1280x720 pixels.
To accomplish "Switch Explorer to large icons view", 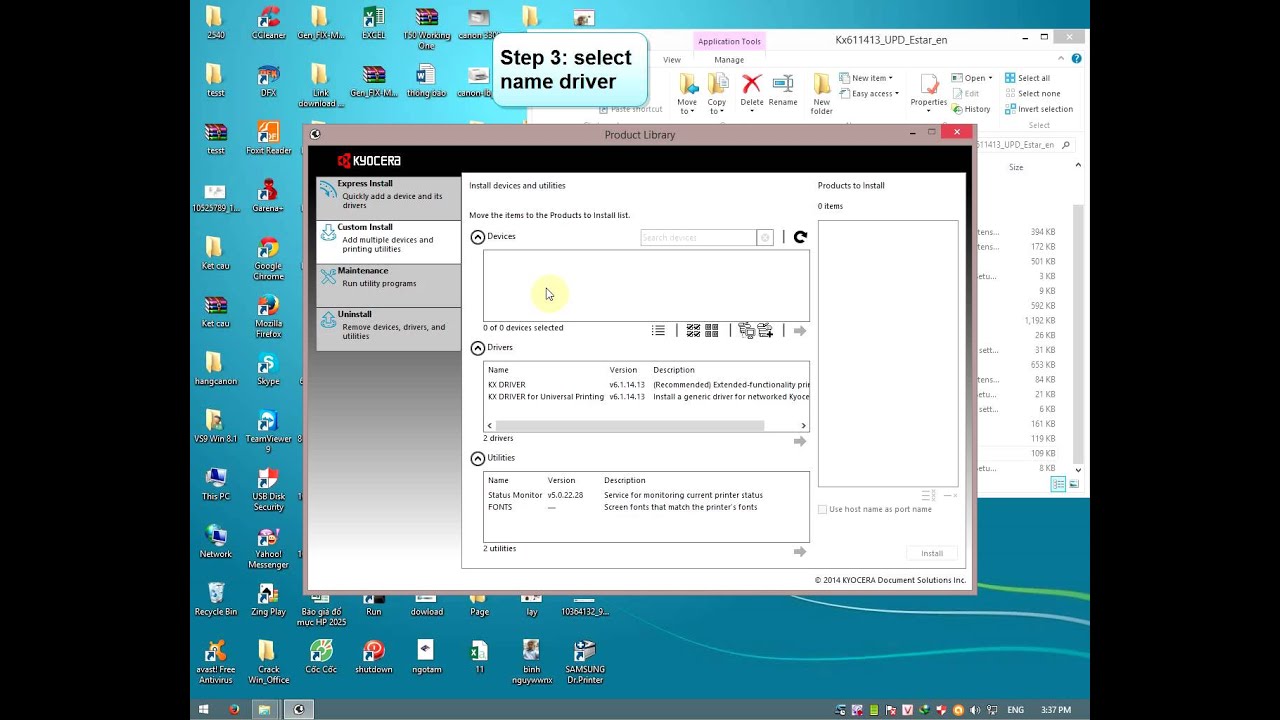I will tap(1073, 484).
